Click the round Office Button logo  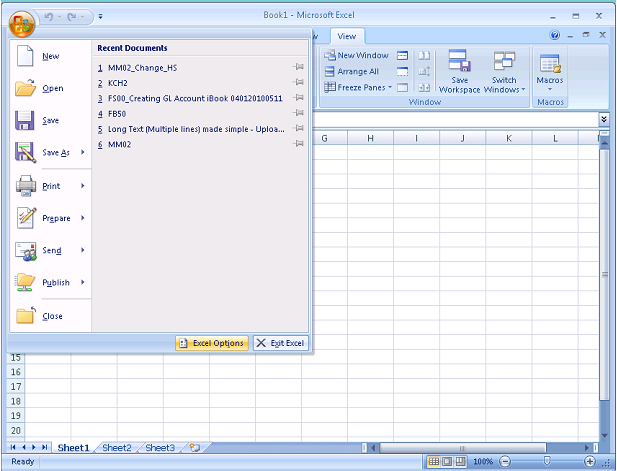tap(22, 20)
